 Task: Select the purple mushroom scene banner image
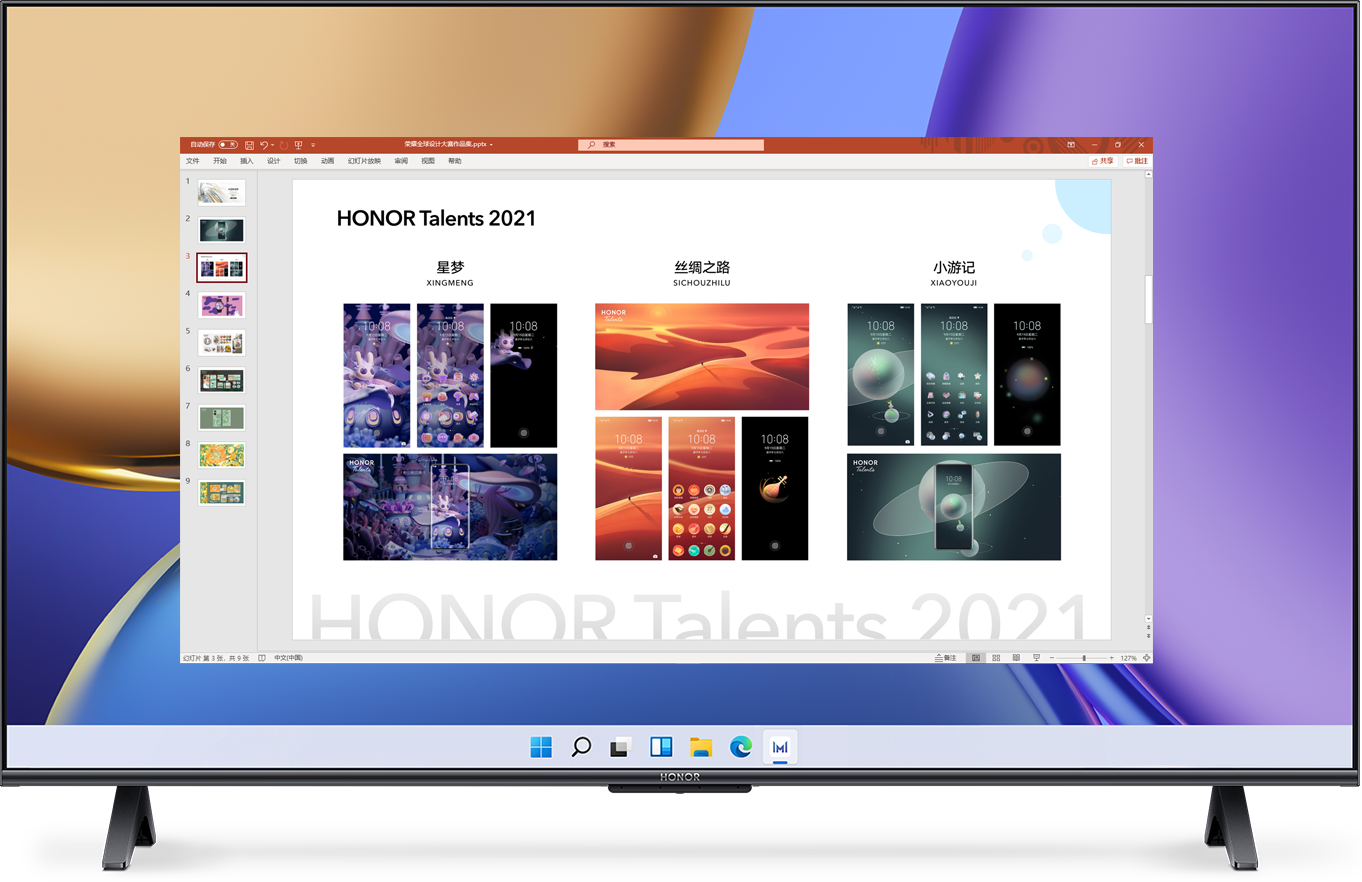(450, 507)
